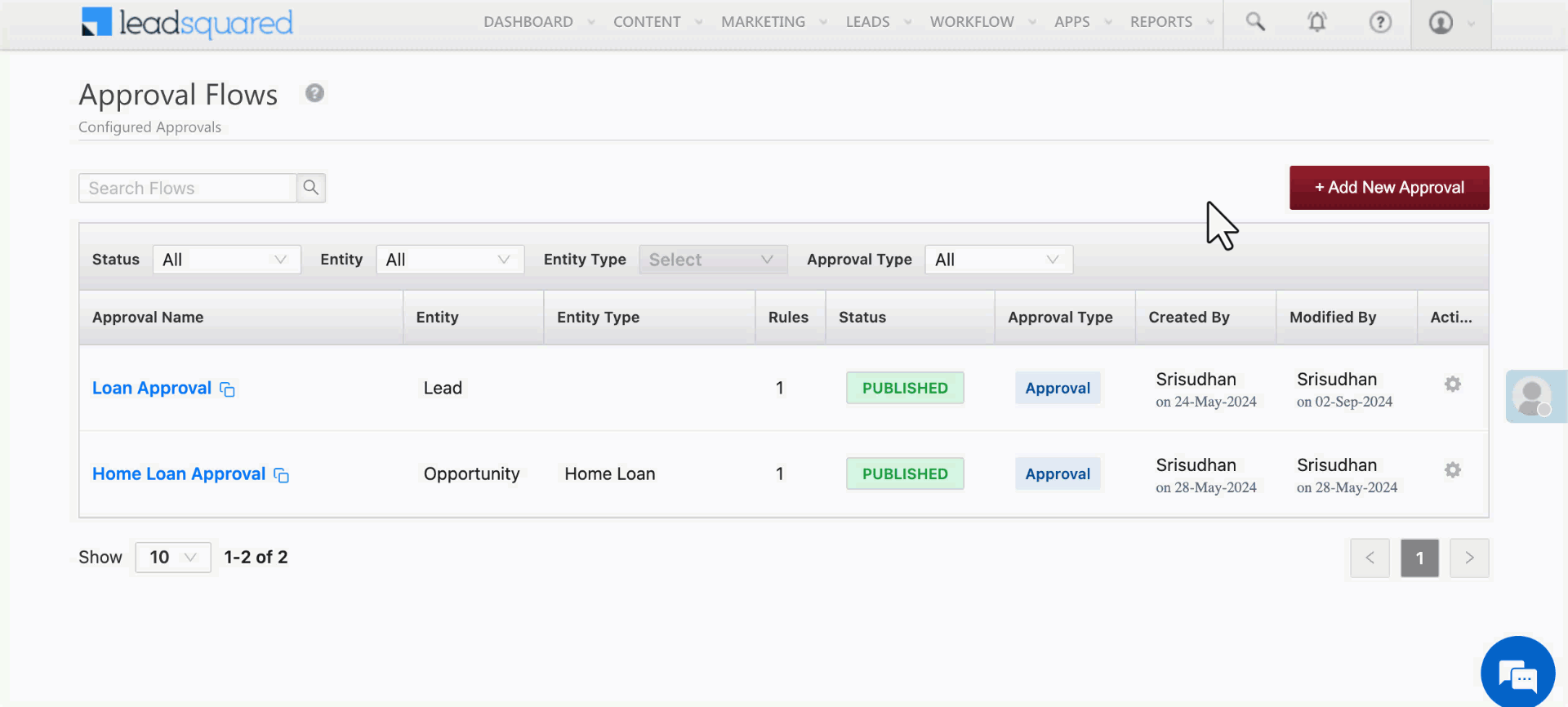Go to the next page arrow
This screenshot has width=1568, height=707.
1469,558
